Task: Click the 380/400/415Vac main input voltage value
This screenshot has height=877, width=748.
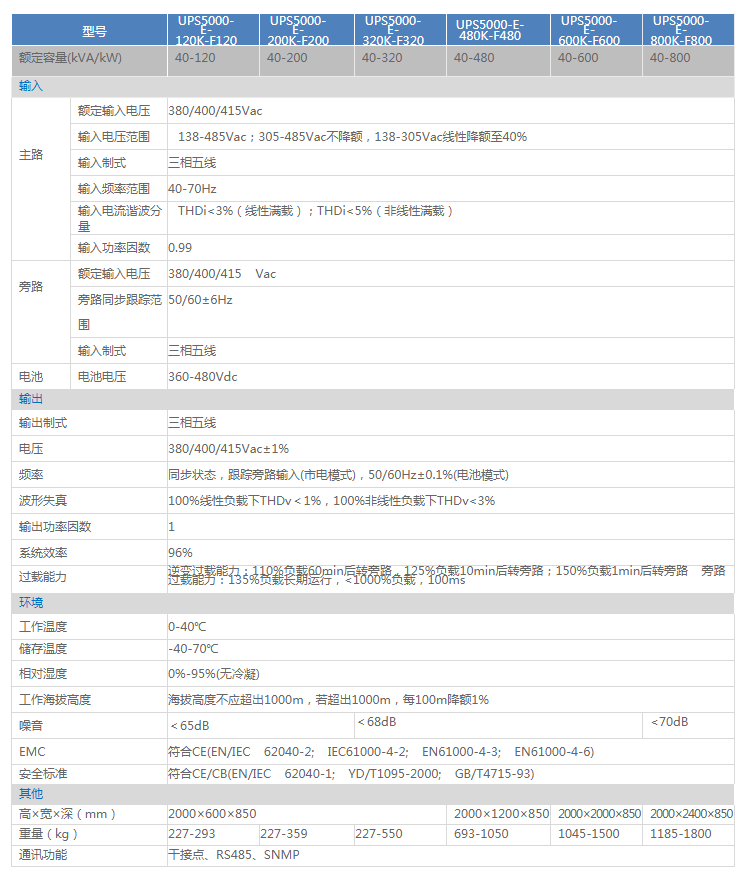Action: click(215, 111)
